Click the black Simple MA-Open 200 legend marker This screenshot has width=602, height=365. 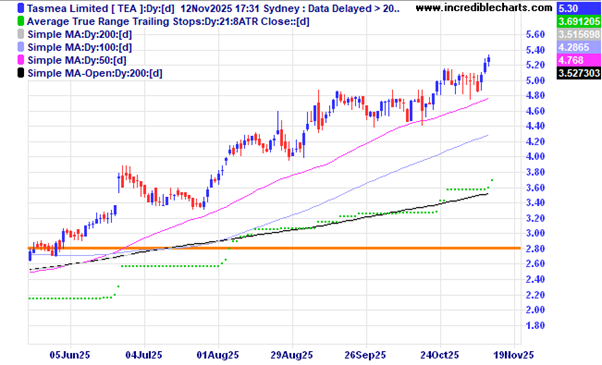21,73
